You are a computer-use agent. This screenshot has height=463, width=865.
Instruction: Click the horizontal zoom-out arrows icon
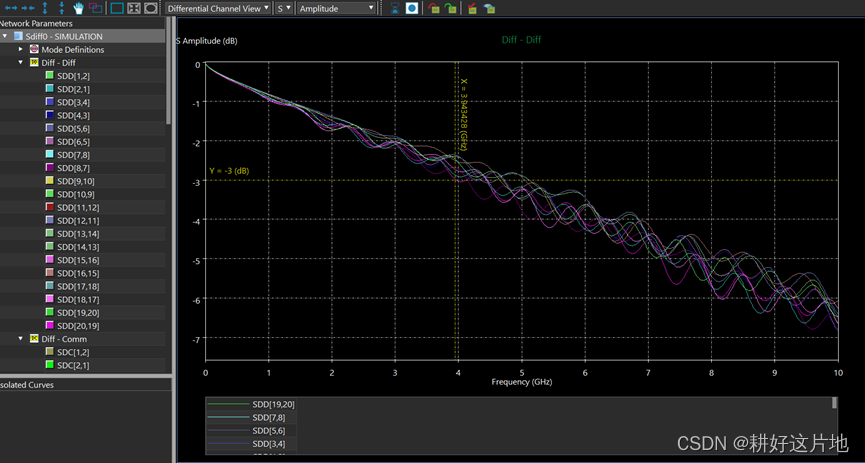coord(10,8)
